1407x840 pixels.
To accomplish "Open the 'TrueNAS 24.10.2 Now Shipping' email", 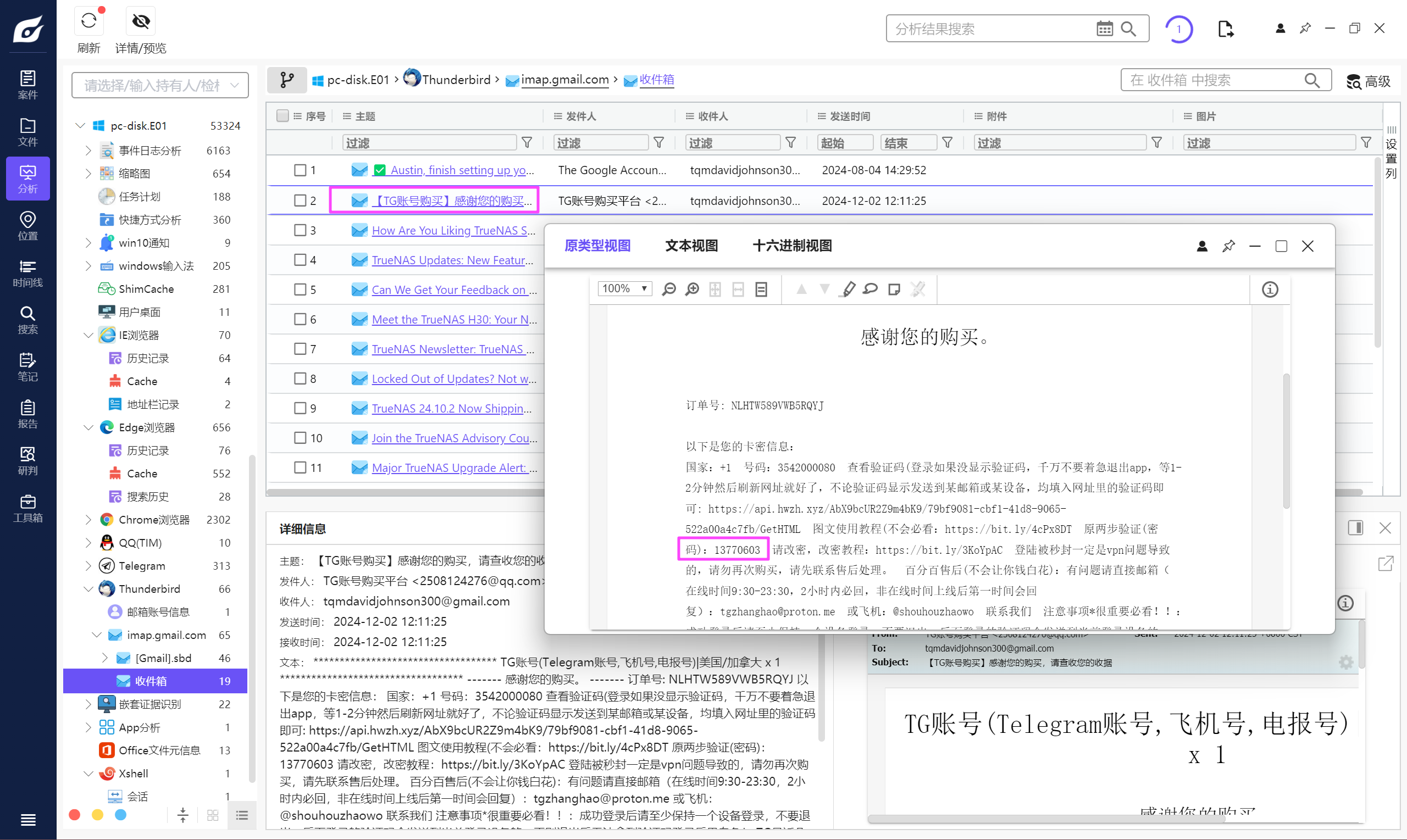I will [451, 408].
